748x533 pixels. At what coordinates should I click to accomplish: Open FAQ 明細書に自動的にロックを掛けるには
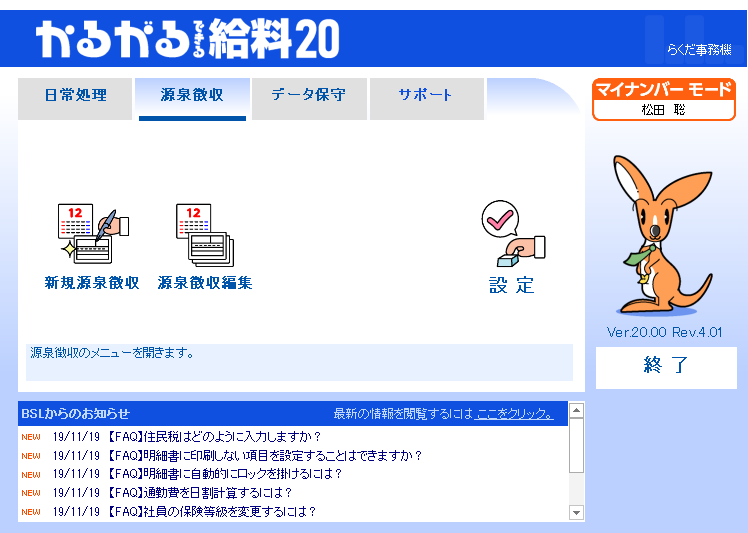[x=223, y=474]
